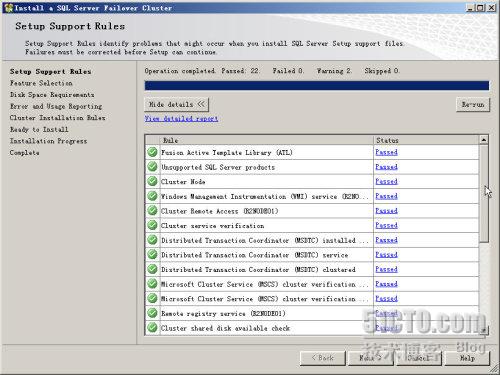The width and height of the screenshot is (500, 375).
Task: Open Passed status for MSDTC installed rule
Action: tap(386, 240)
